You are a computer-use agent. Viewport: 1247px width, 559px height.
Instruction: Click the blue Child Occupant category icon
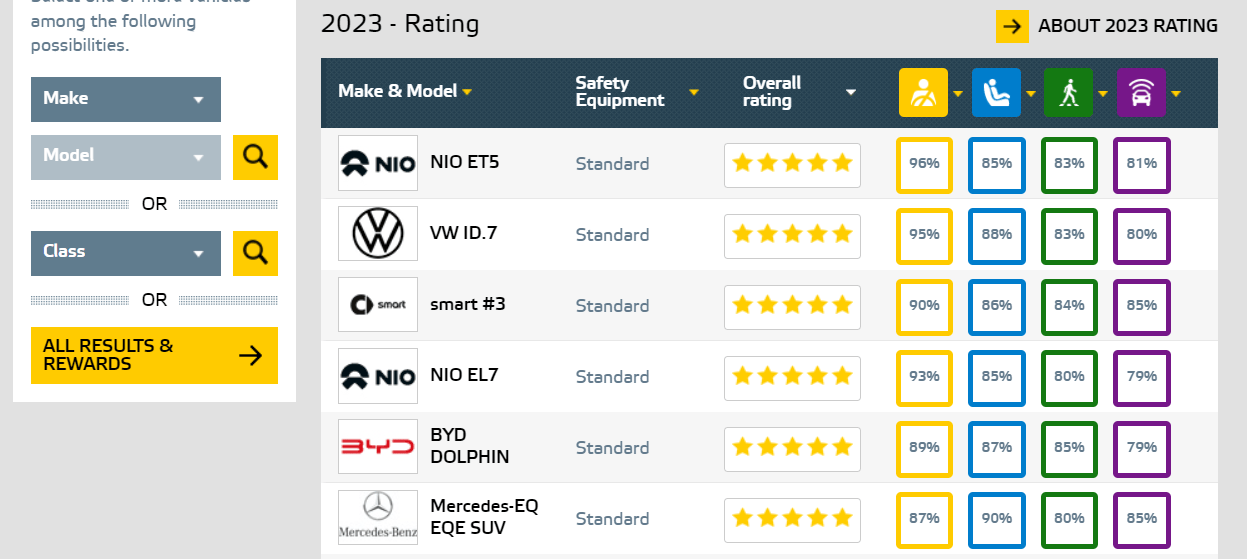tap(996, 93)
